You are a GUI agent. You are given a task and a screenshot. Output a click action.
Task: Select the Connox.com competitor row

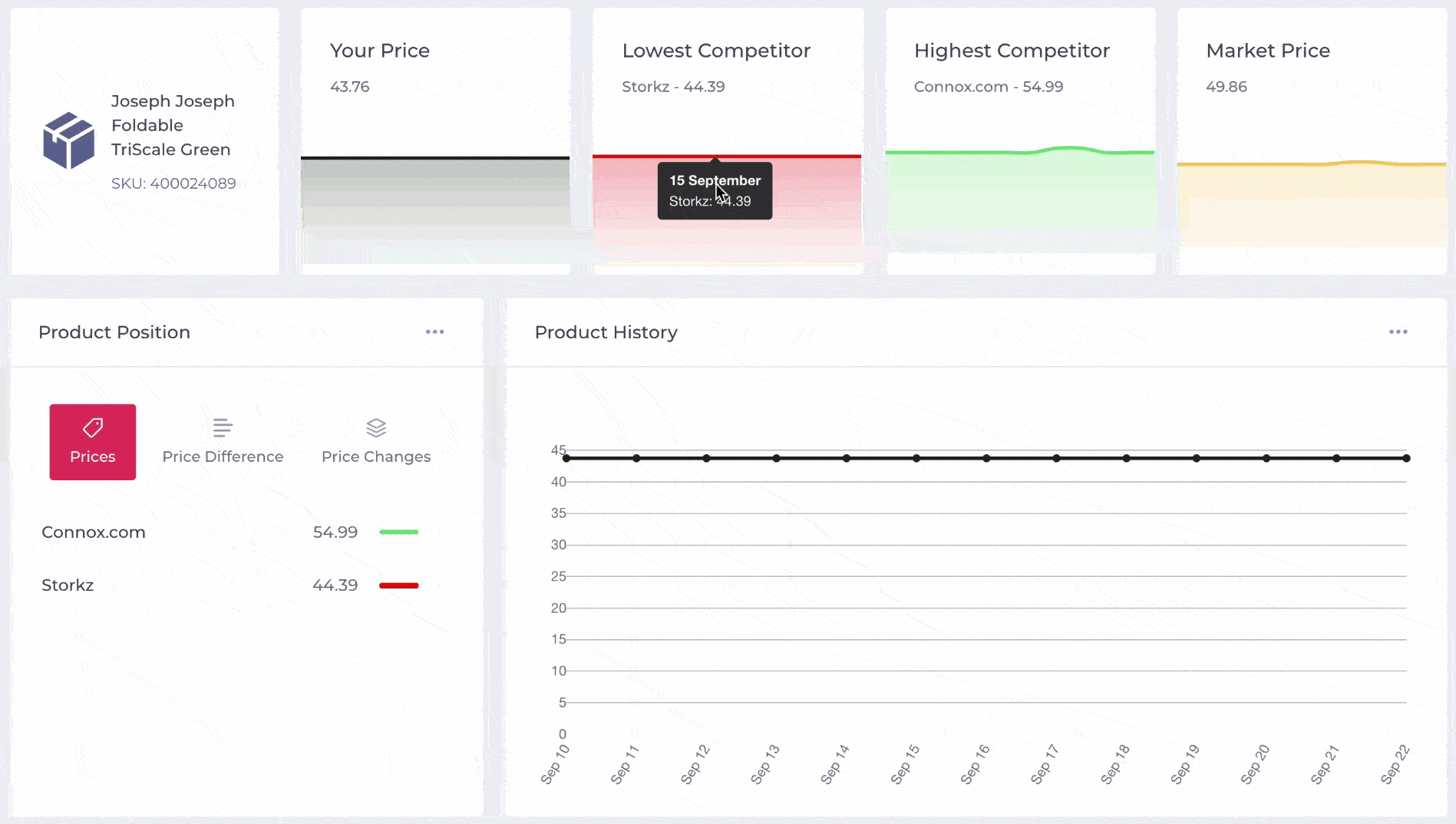point(230,532)
